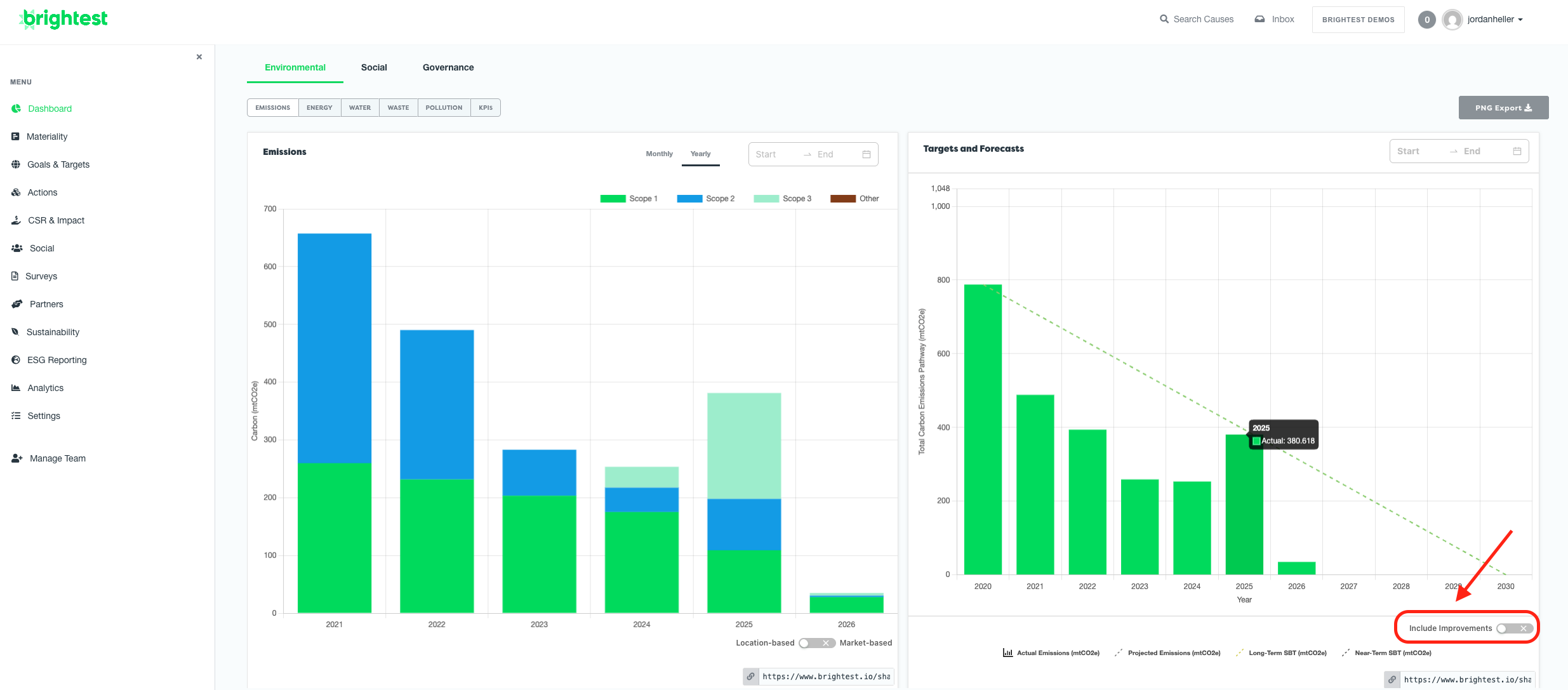The image size is (1568, 690).
Task: Click the Analytics chart icon in sidebar
Action: pyautogui.click(x=16, y=388)
